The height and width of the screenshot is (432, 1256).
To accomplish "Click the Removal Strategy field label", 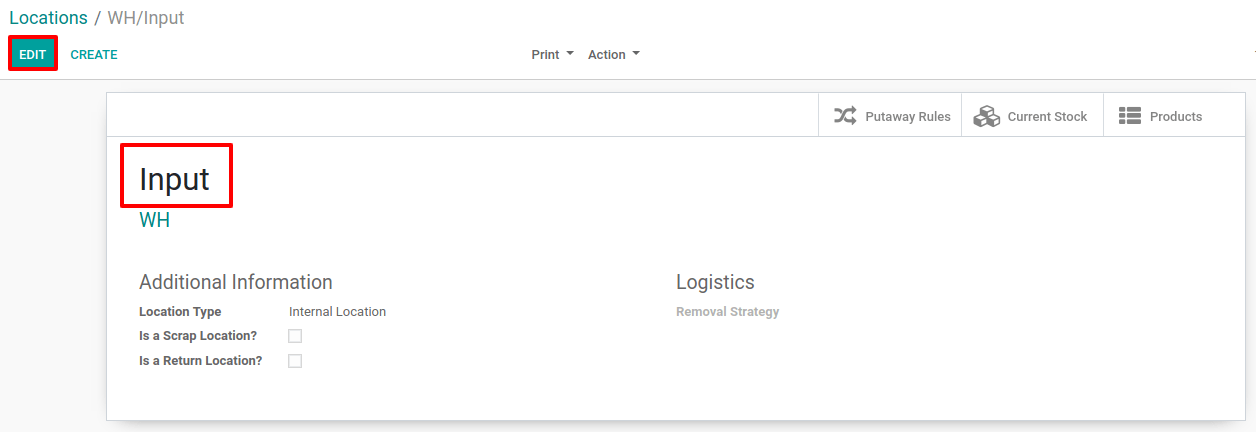I will pyautogui.click(x=727, y=312).
